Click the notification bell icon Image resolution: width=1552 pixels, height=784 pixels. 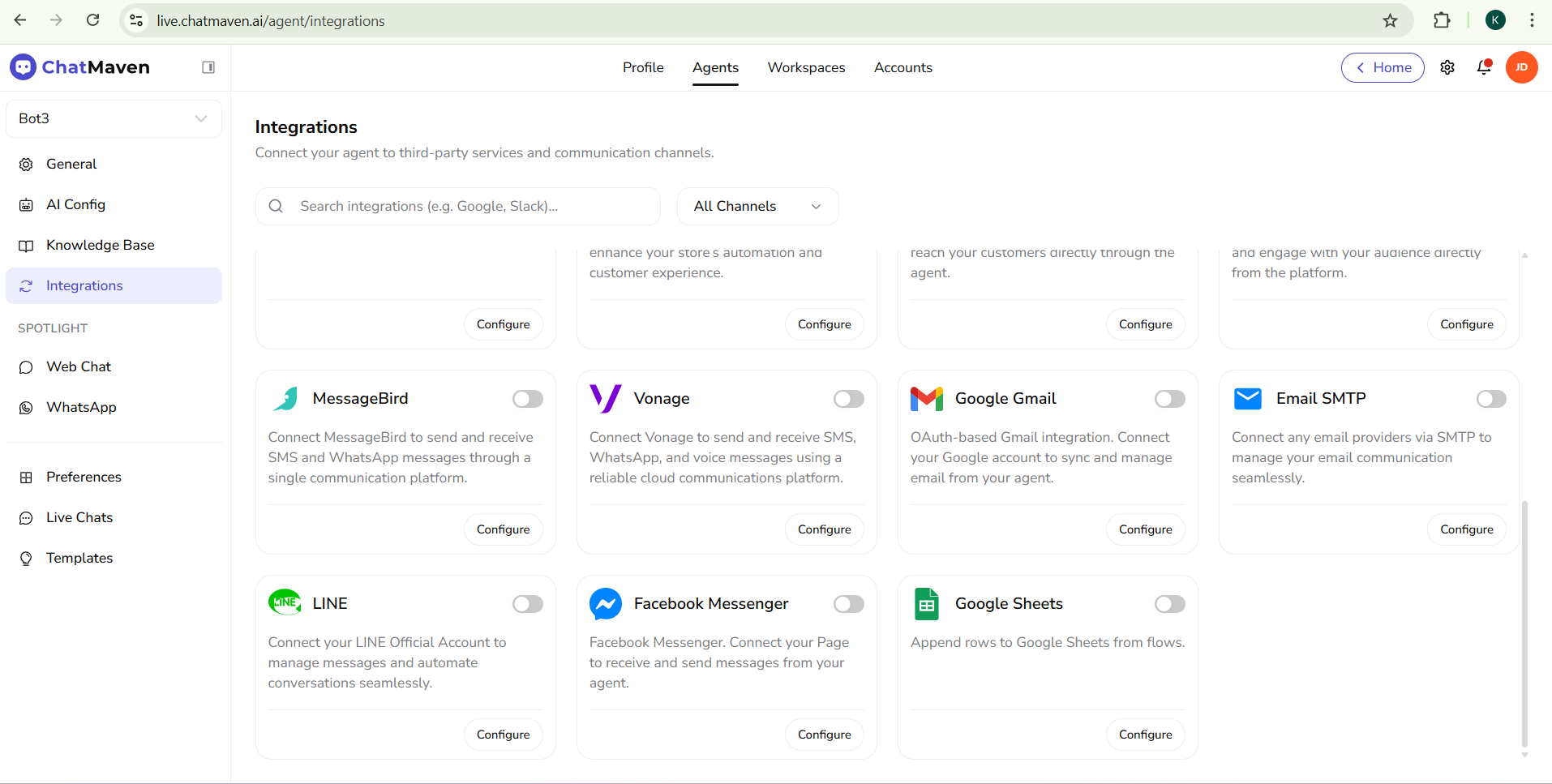1484,67
